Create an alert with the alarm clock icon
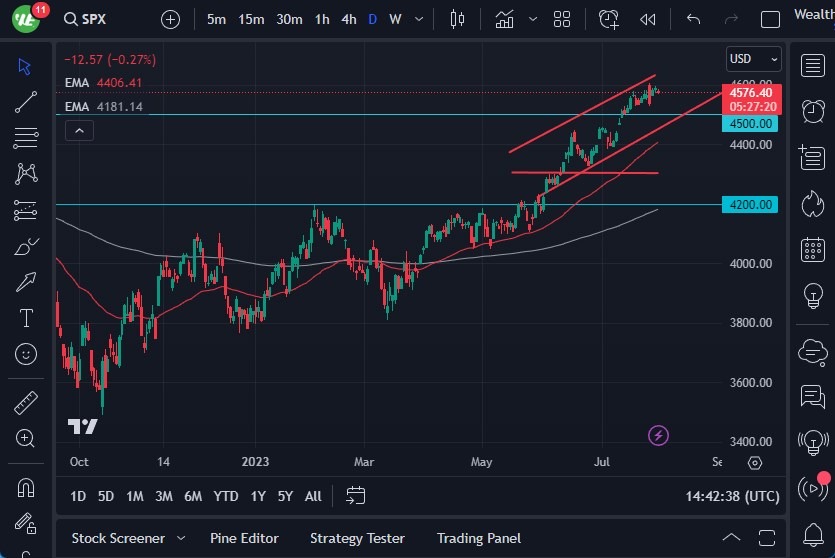 [609, 19]
